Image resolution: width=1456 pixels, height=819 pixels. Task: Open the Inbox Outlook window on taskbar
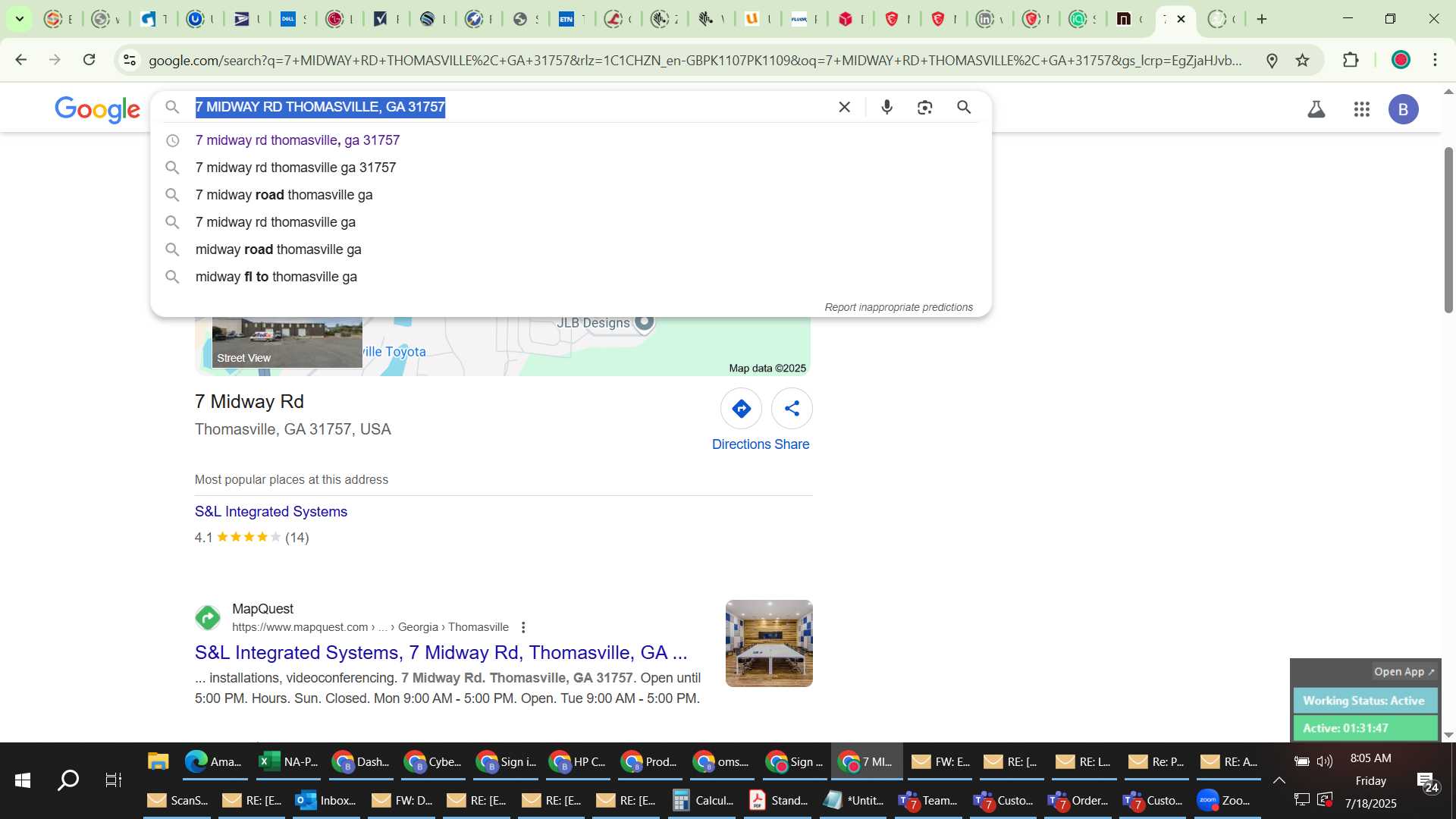pyautogui.click(x=326, y=800)
